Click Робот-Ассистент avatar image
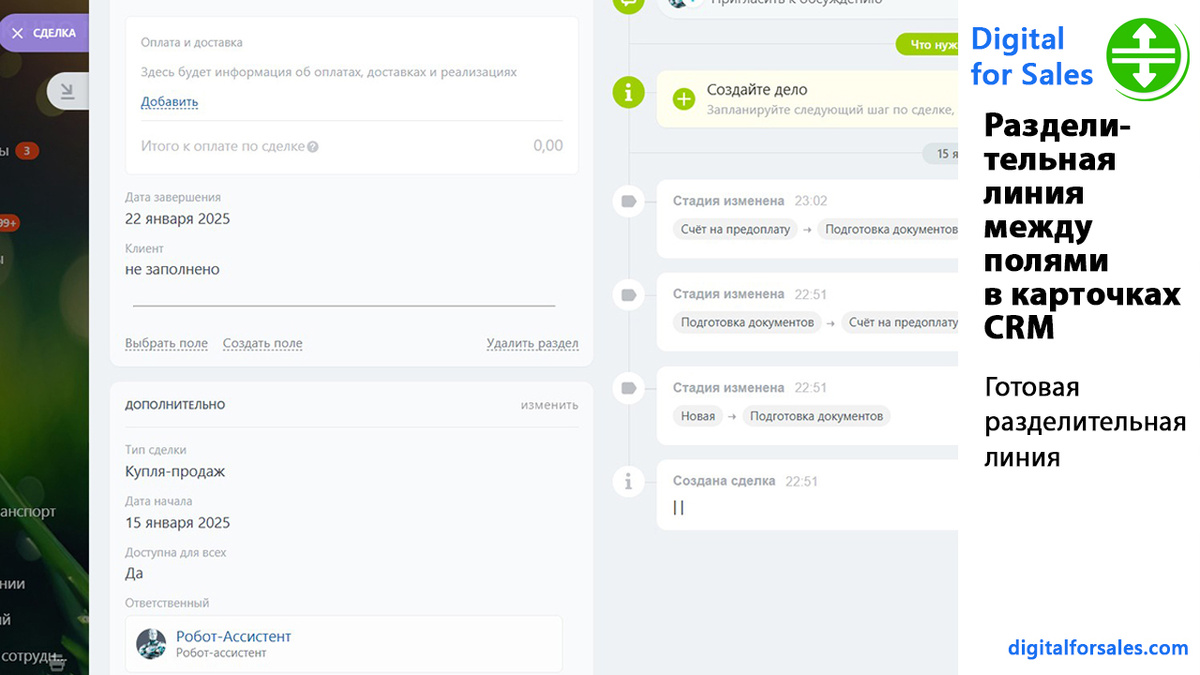1200x675 pixels. click(x=151, y=643)
